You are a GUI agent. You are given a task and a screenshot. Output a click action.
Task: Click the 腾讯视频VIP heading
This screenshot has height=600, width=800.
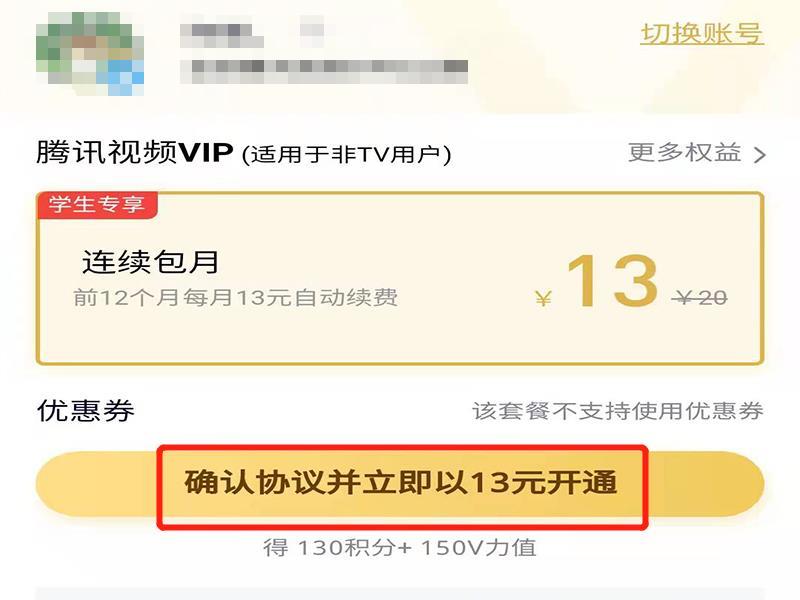(135, 152)
